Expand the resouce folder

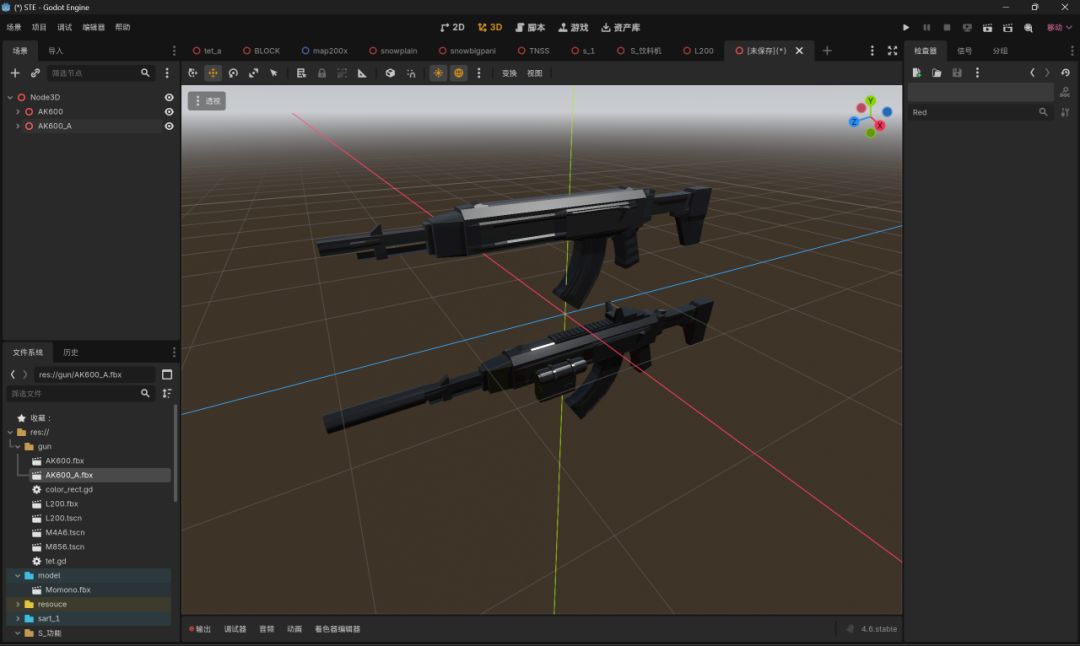tap(17, 604)
